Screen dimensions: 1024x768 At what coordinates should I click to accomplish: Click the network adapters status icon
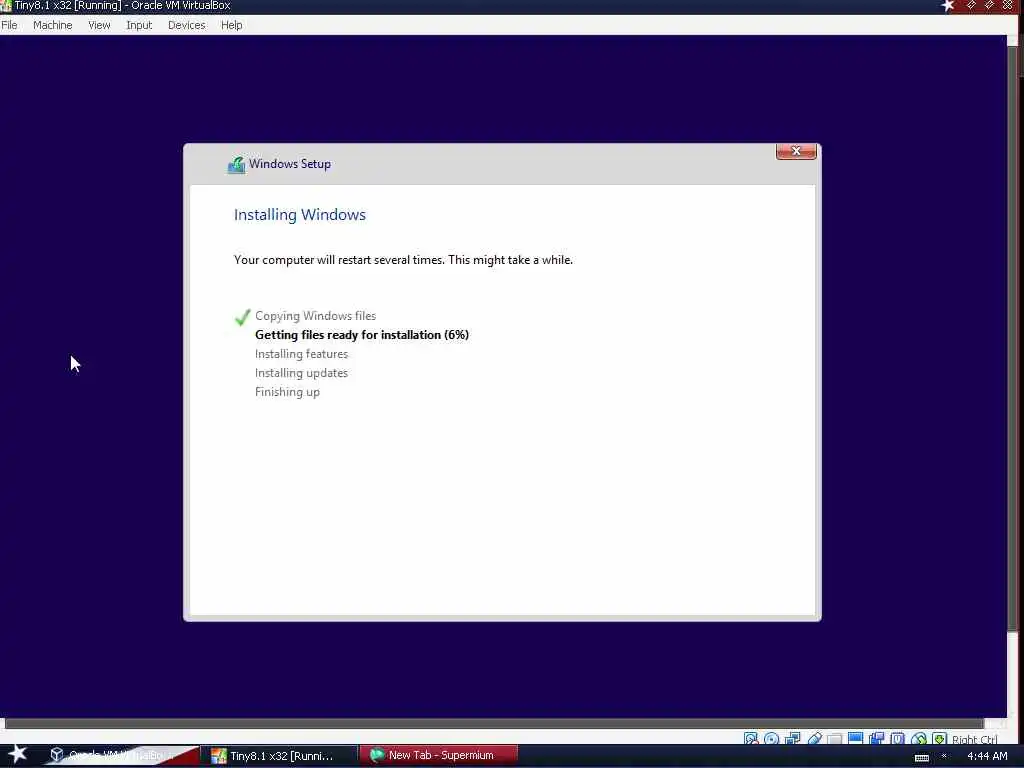792,738
